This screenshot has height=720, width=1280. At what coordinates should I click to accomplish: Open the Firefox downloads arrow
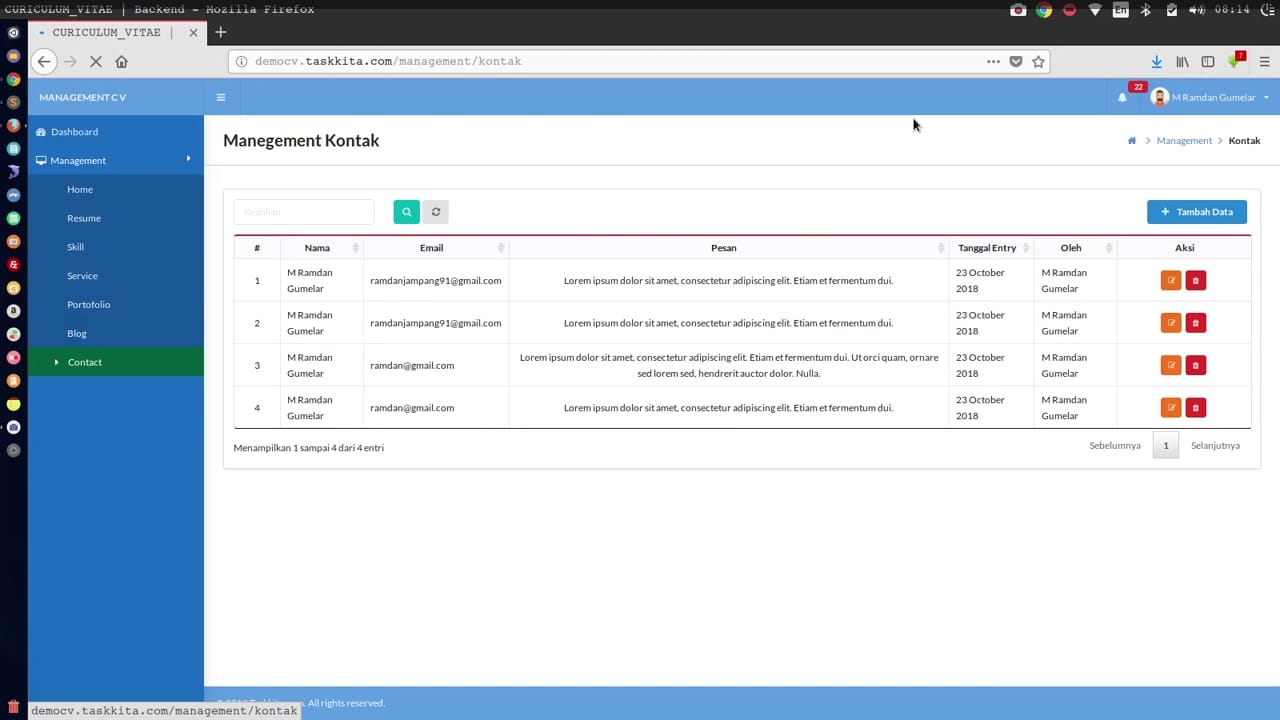coord(1157,61)
